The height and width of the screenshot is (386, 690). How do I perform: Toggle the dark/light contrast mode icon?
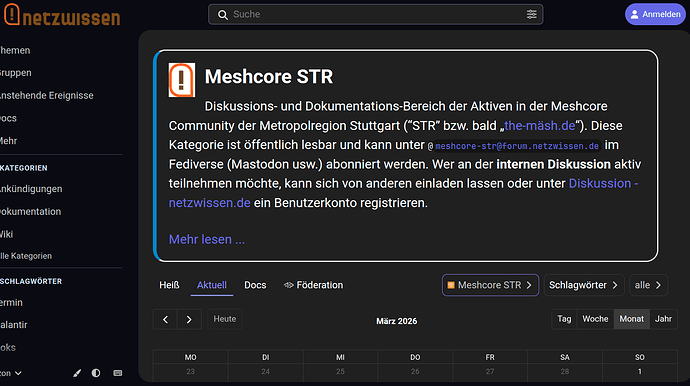point(96,373)
